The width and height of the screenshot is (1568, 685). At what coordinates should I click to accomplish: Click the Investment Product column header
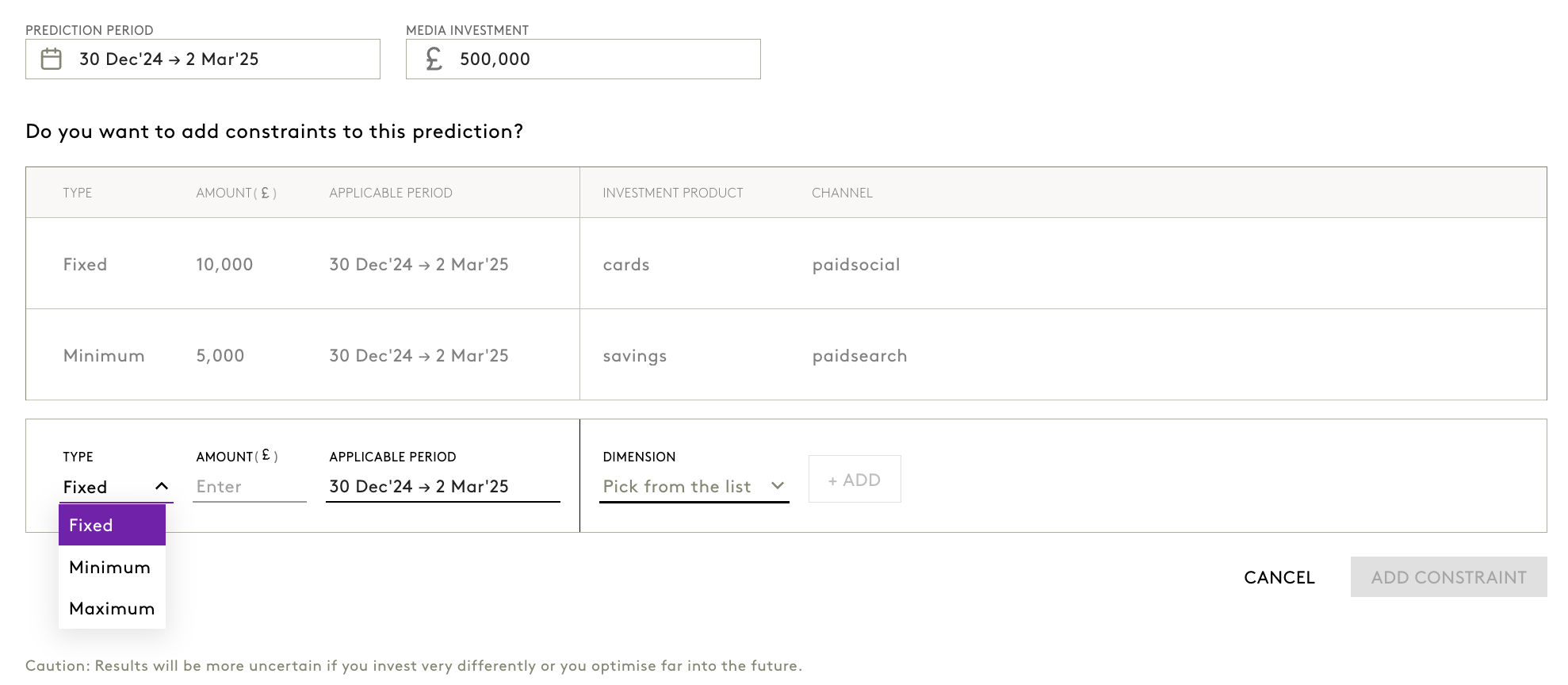672,193
